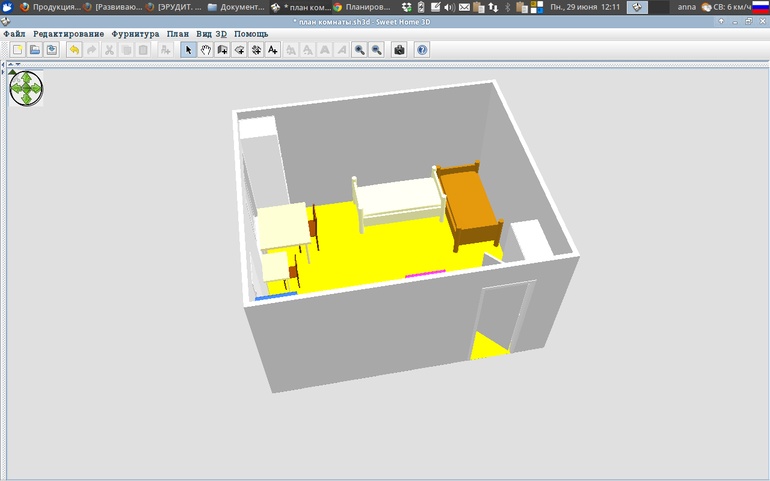
Task: Open help with question mark icon
Action: pos(422,50)
